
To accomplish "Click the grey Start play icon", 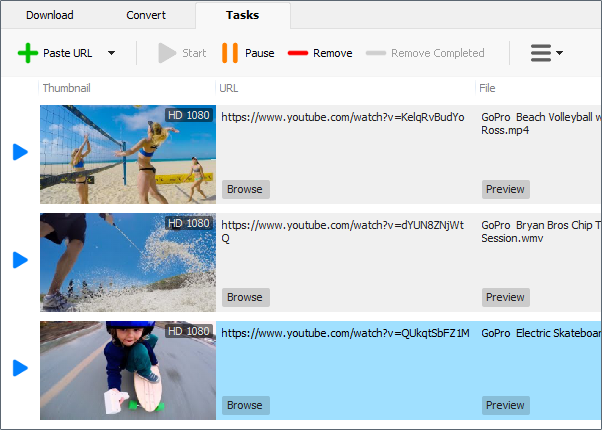I will [167, 53].
